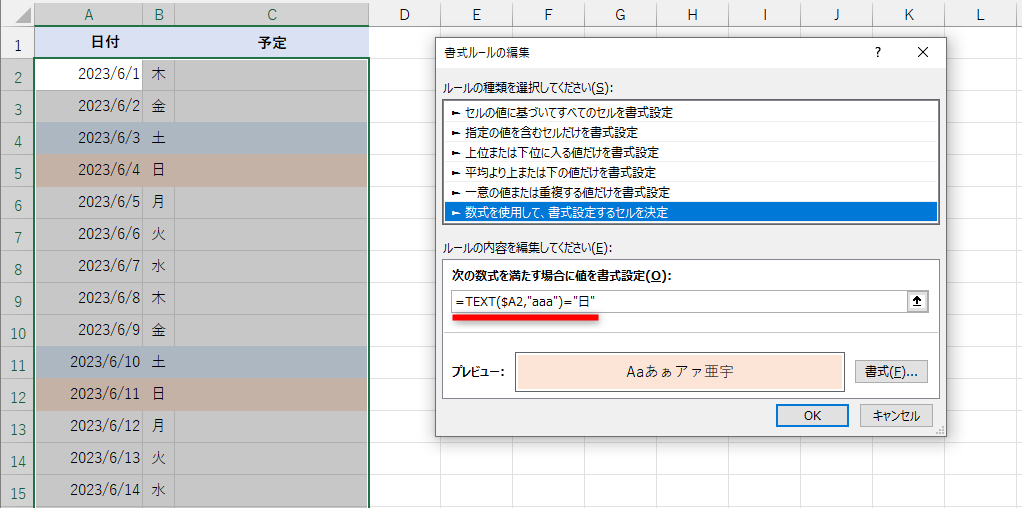1022x508 pixels.
Task: Select row 1 header
Action: click(18, 43)
